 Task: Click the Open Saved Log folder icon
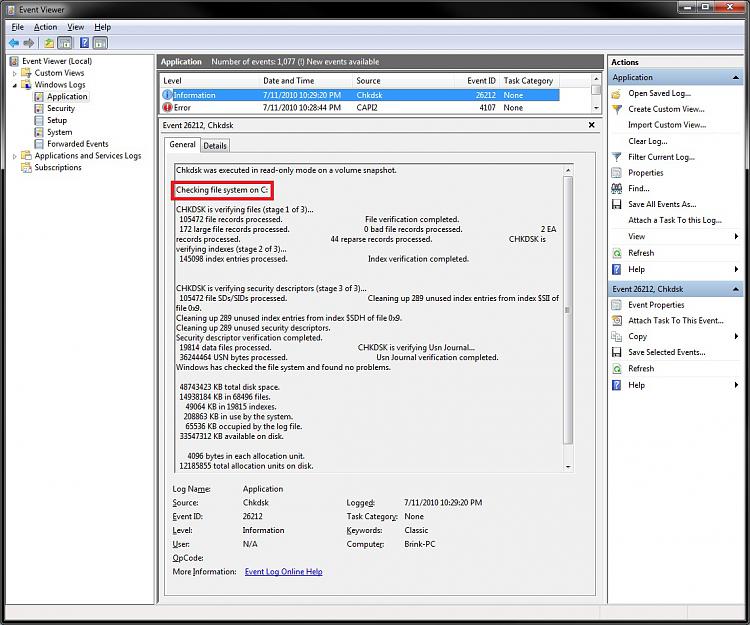click(617, 94)
